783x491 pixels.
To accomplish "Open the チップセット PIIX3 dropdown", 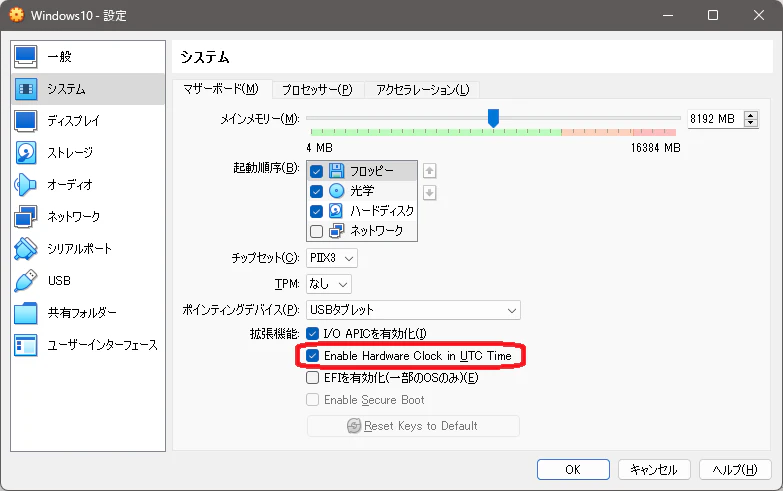I will 332,258.
